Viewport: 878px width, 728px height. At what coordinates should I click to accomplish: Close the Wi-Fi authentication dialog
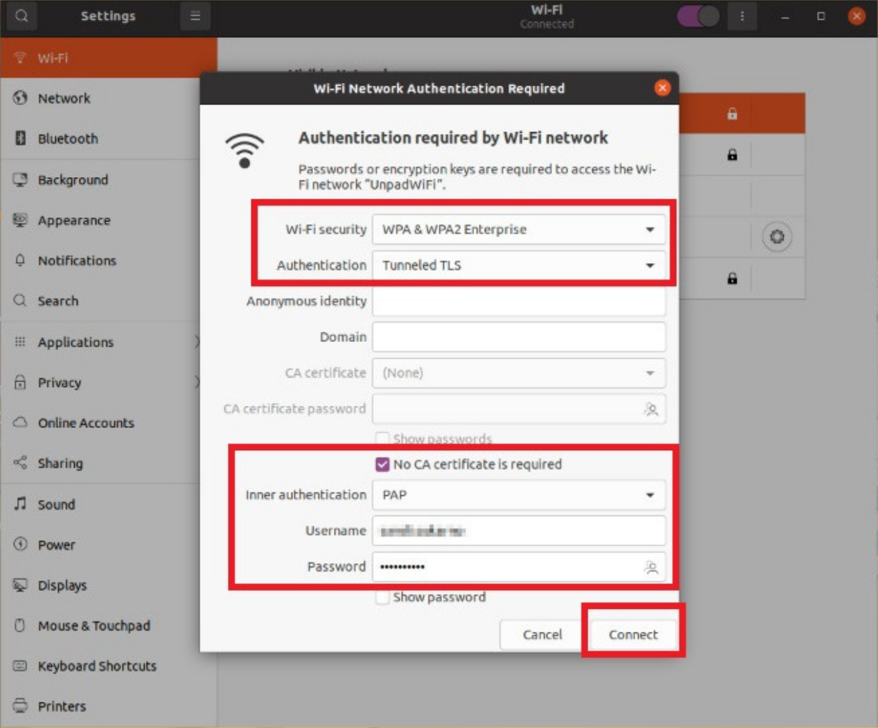662,88
